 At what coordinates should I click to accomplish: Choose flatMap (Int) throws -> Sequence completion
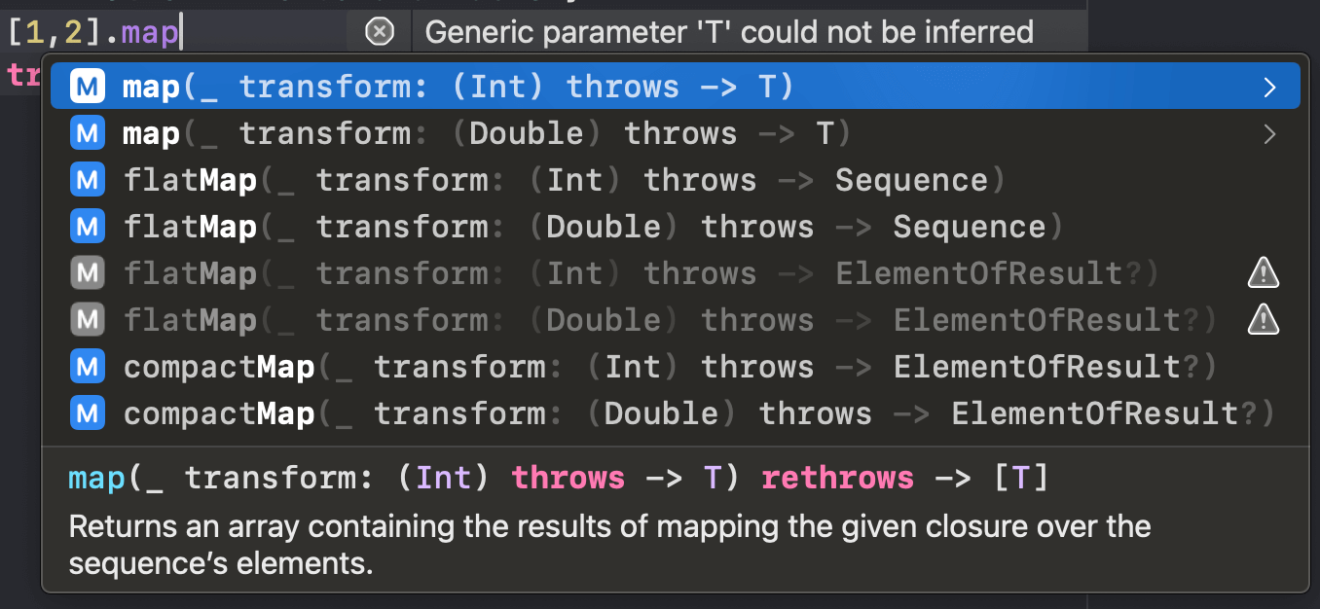tap(676, 180)
